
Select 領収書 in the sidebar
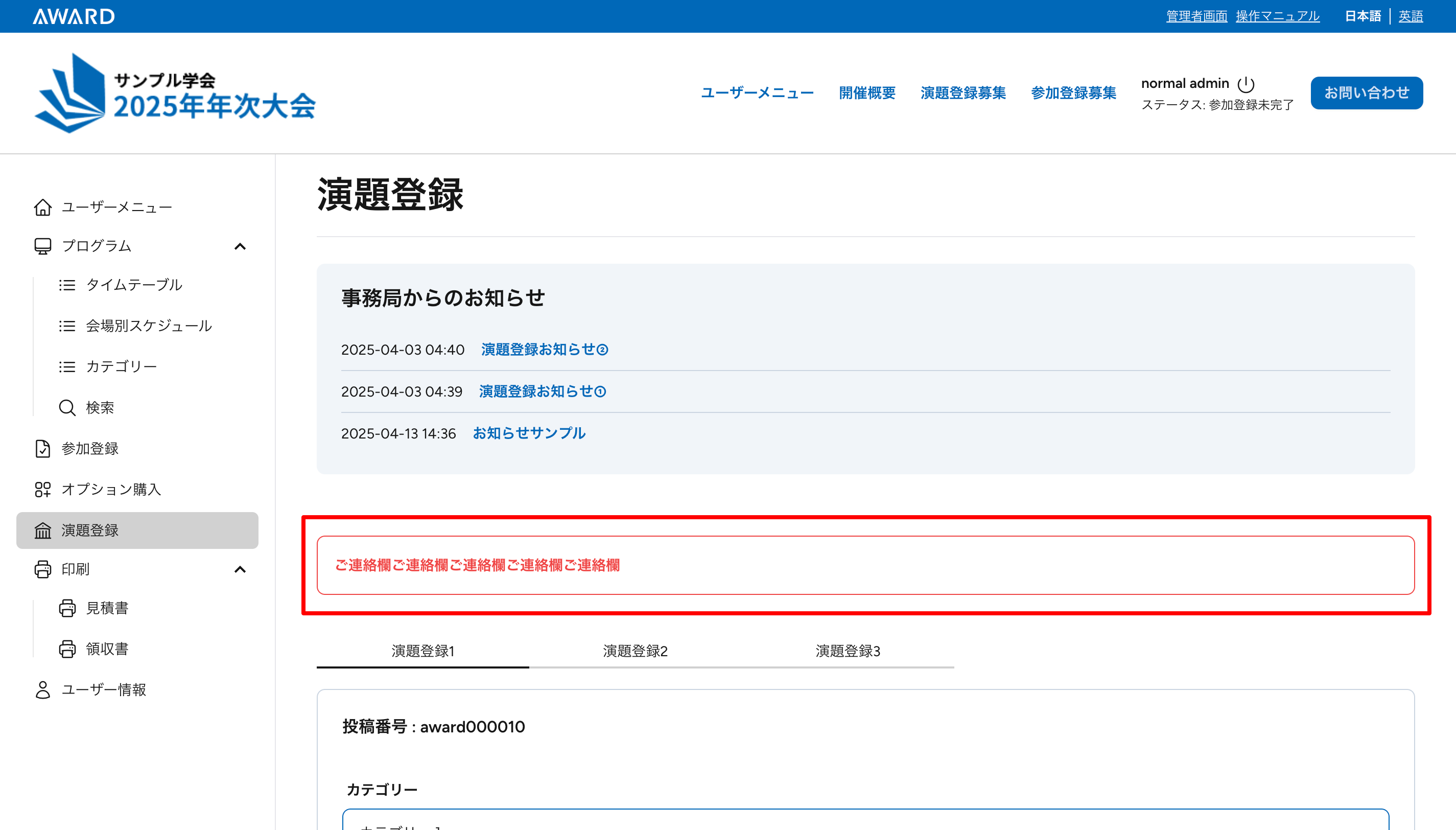click(x=107, y=649)
